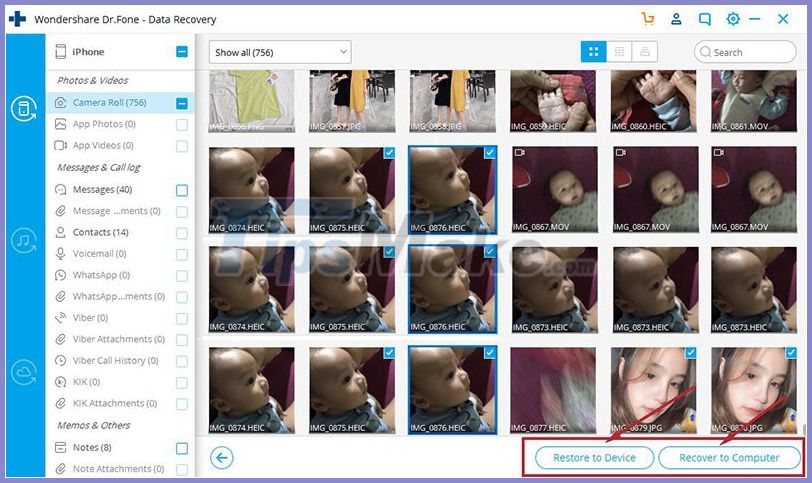Check the App Photos checkbox

coord(182,125)
